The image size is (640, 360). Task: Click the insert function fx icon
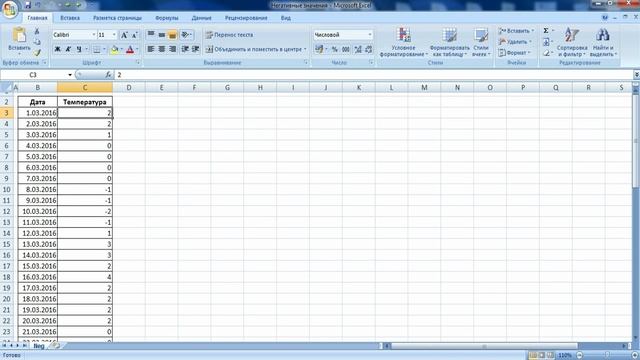[x=108, y=75]
